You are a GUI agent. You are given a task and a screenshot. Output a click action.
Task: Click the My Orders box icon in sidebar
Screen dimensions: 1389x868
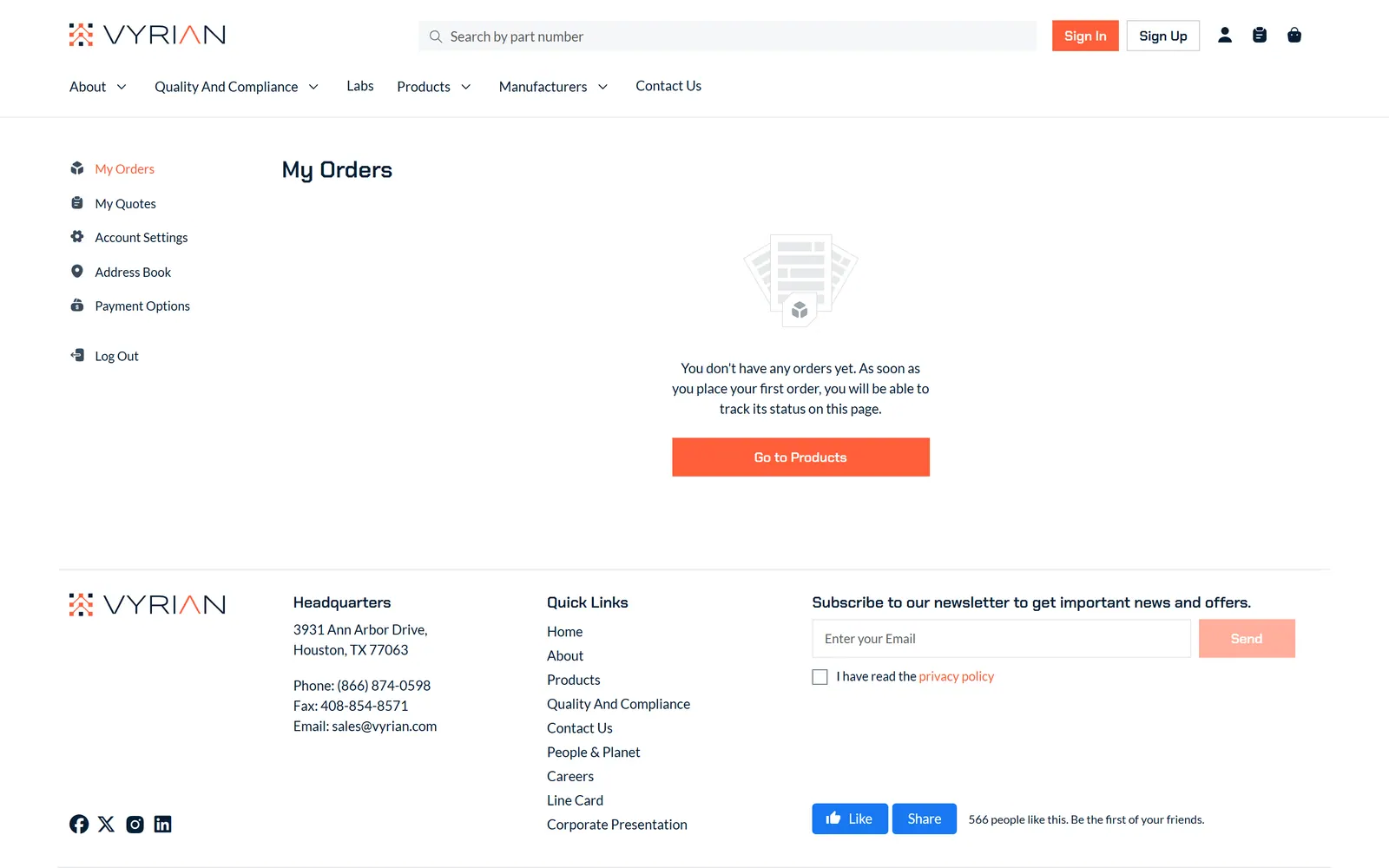coord(77,168)
